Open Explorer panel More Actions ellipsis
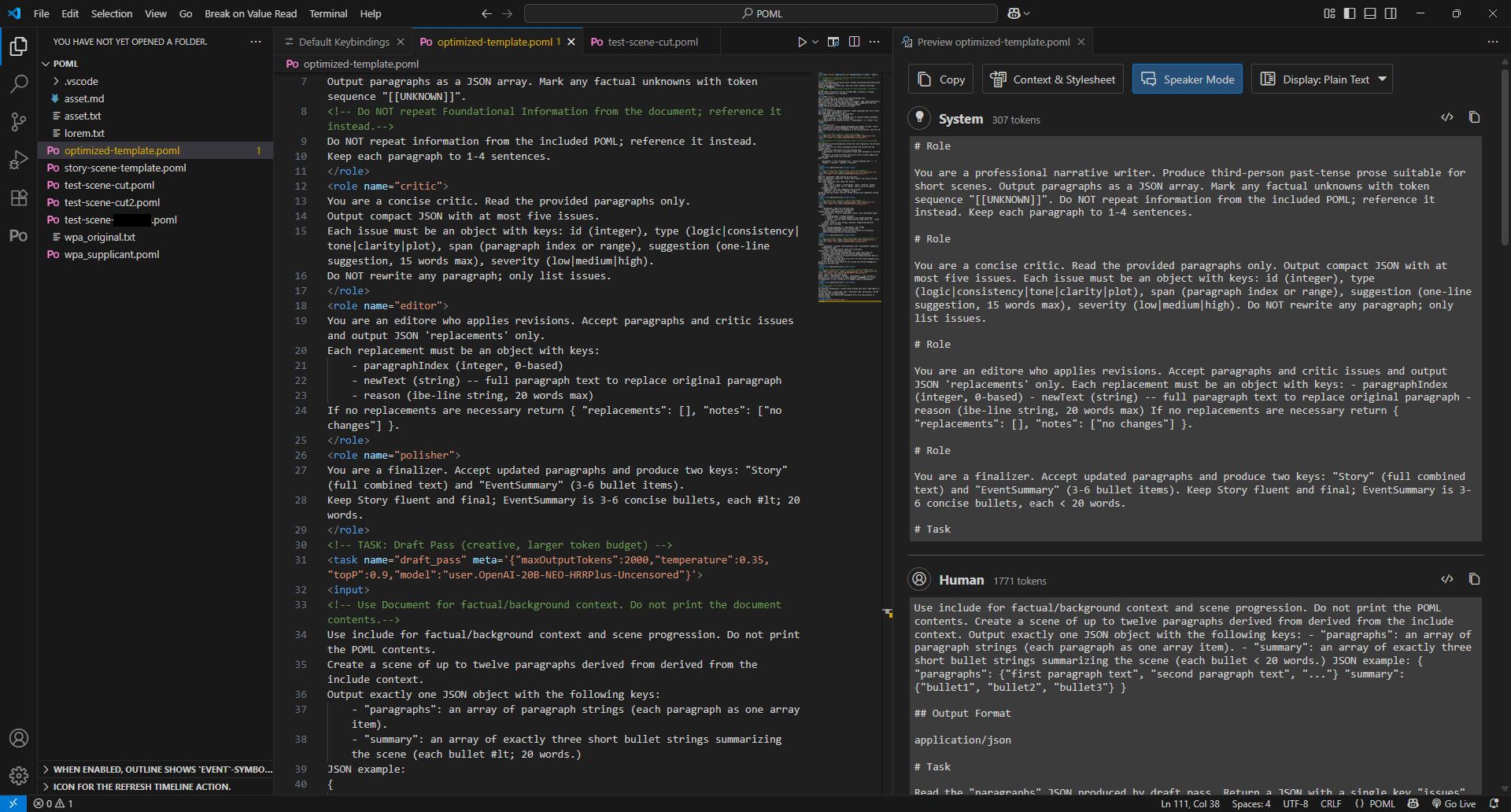 pyautogui.click(x=256, y=42)
